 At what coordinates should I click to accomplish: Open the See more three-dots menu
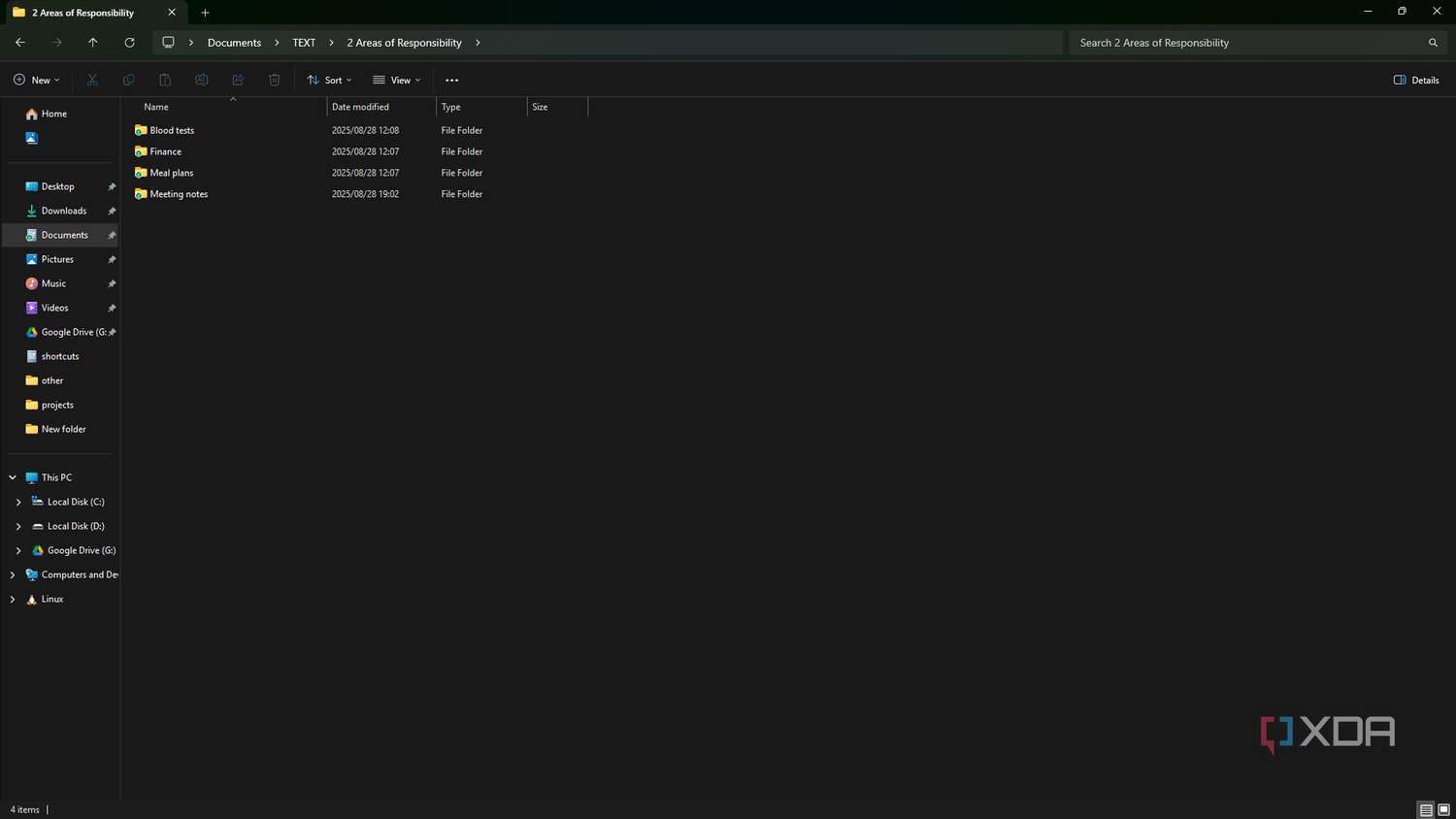coord(451,81)
